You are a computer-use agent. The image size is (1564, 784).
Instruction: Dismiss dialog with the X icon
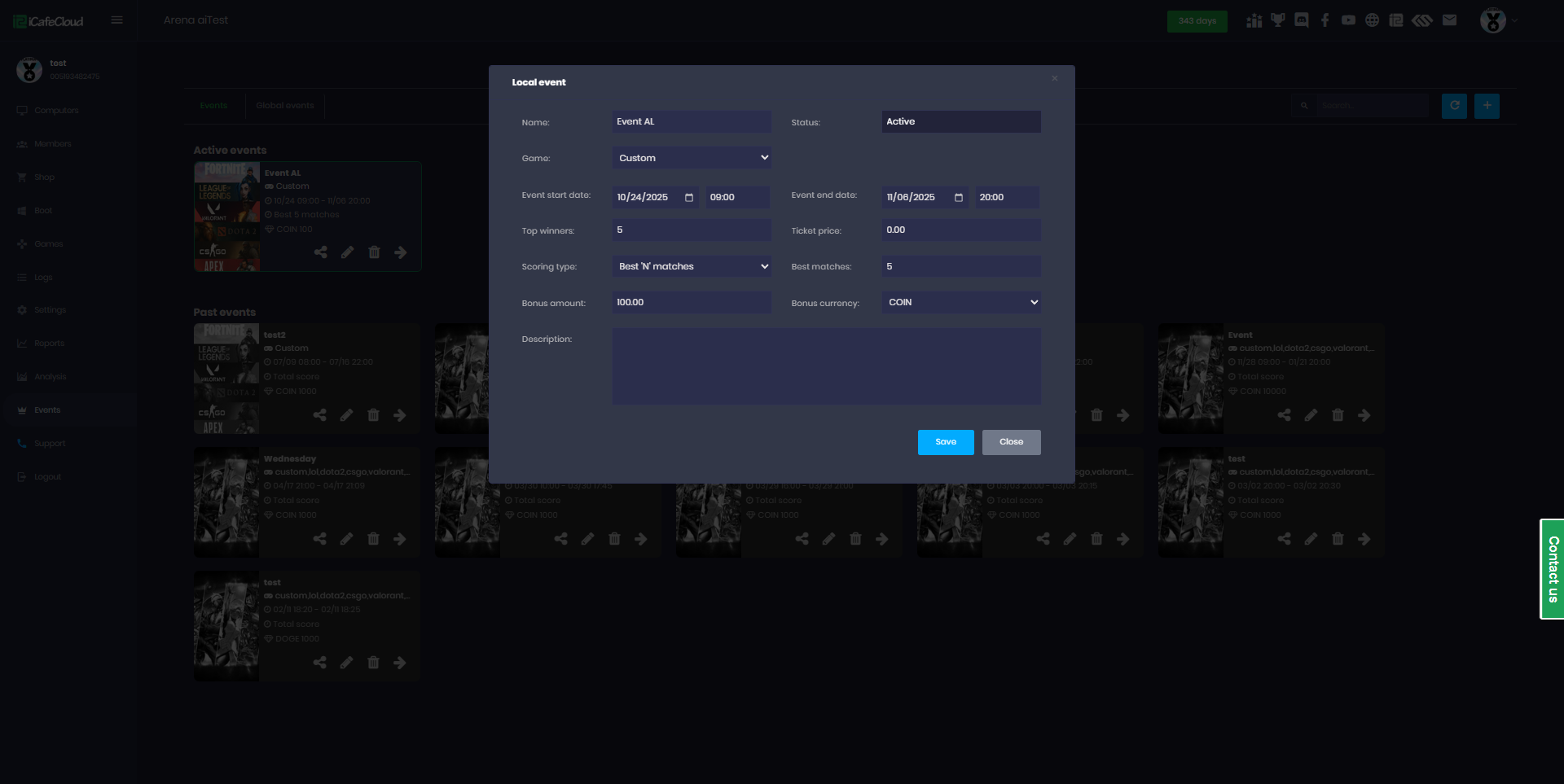(x=1055, y=79)
